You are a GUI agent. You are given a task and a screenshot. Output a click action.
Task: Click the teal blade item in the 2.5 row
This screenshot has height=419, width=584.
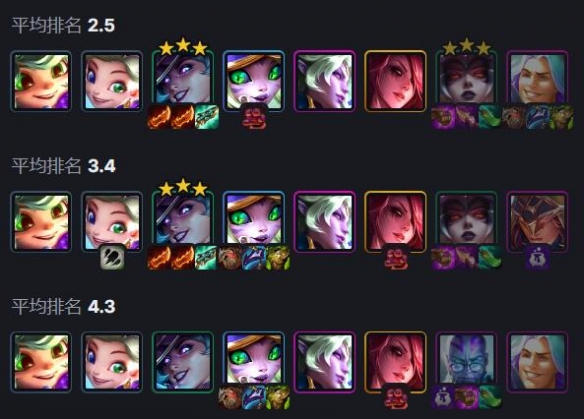[206, 117]
